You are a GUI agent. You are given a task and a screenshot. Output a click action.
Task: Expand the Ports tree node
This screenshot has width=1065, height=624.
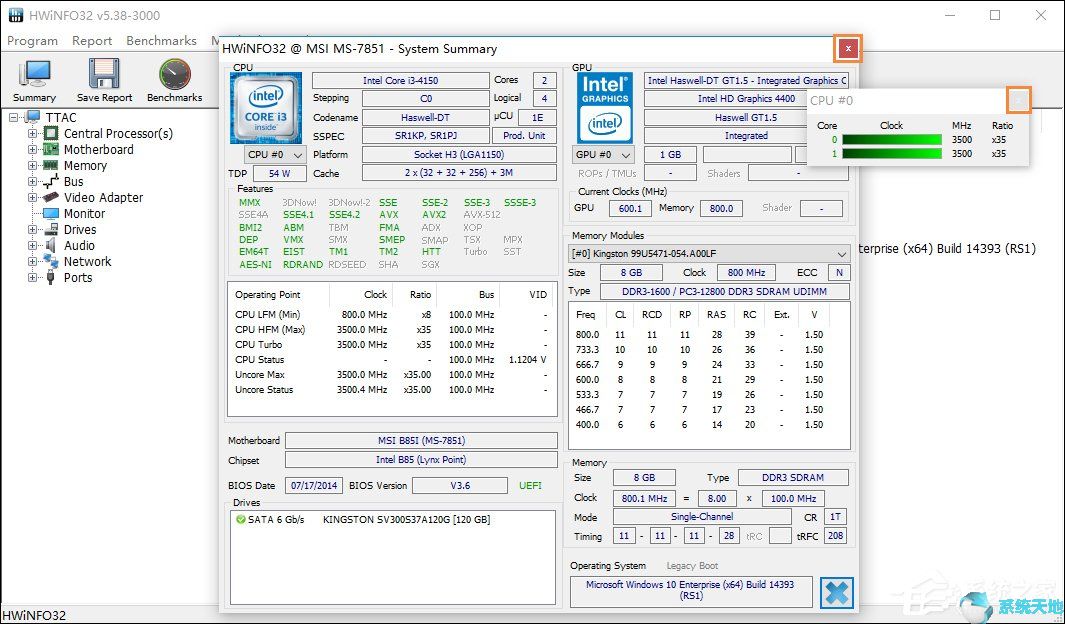[x=32, y=277]
